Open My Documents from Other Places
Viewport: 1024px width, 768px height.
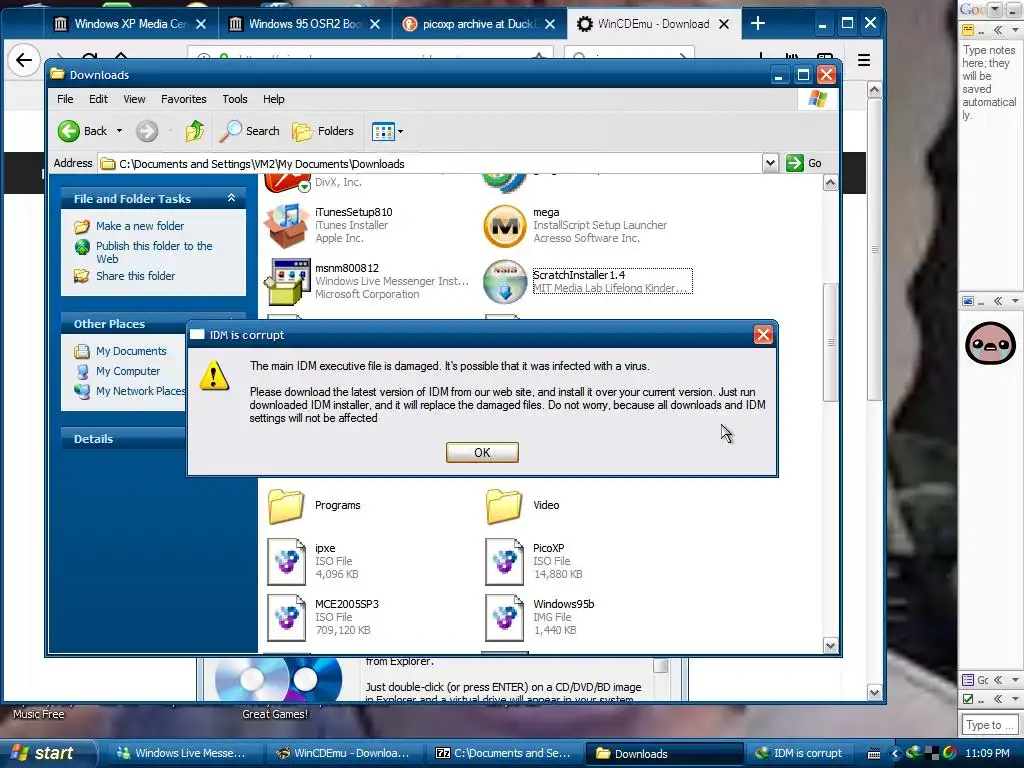click(x=131, y=351)
